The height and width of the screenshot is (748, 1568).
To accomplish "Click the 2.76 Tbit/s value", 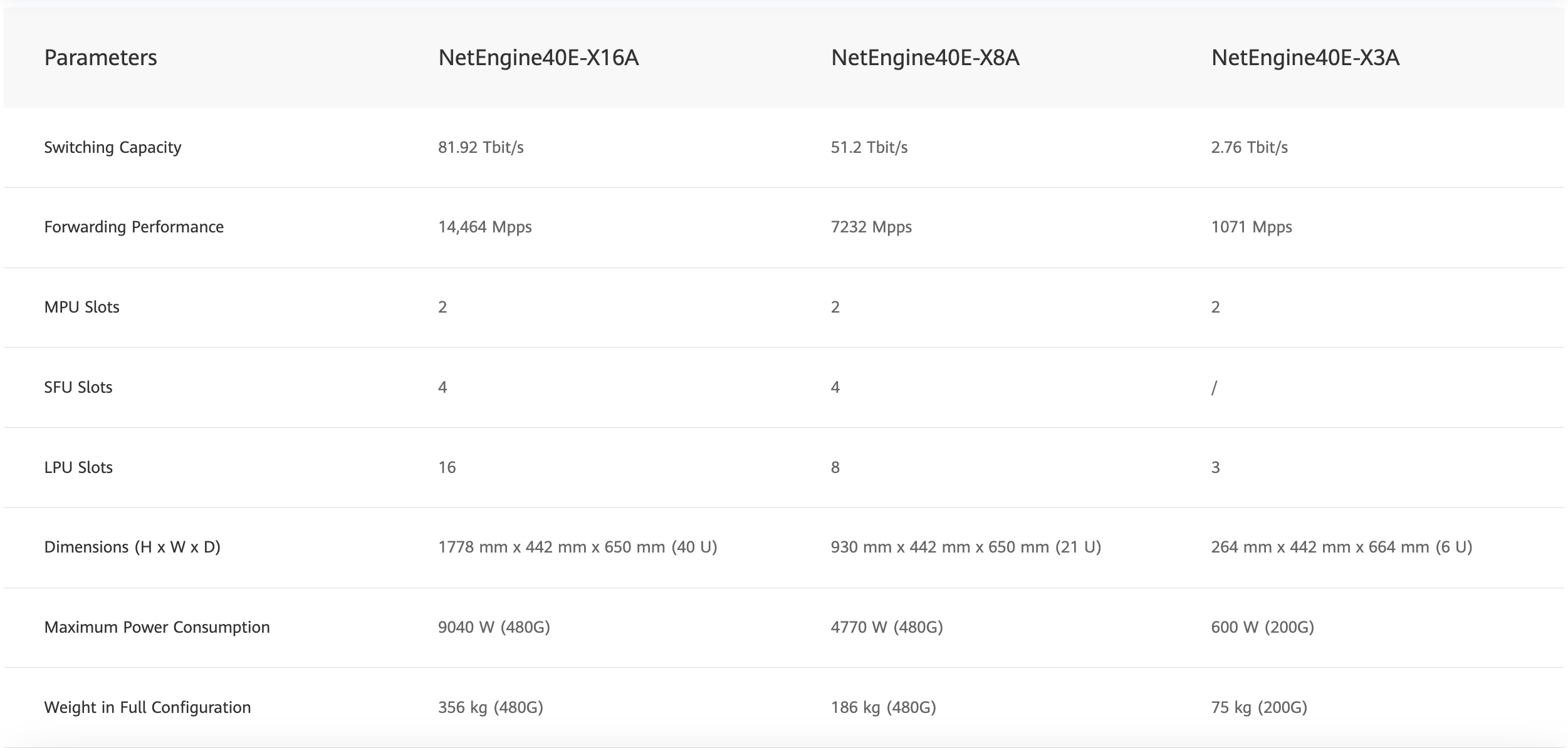I will point(1249,147).
